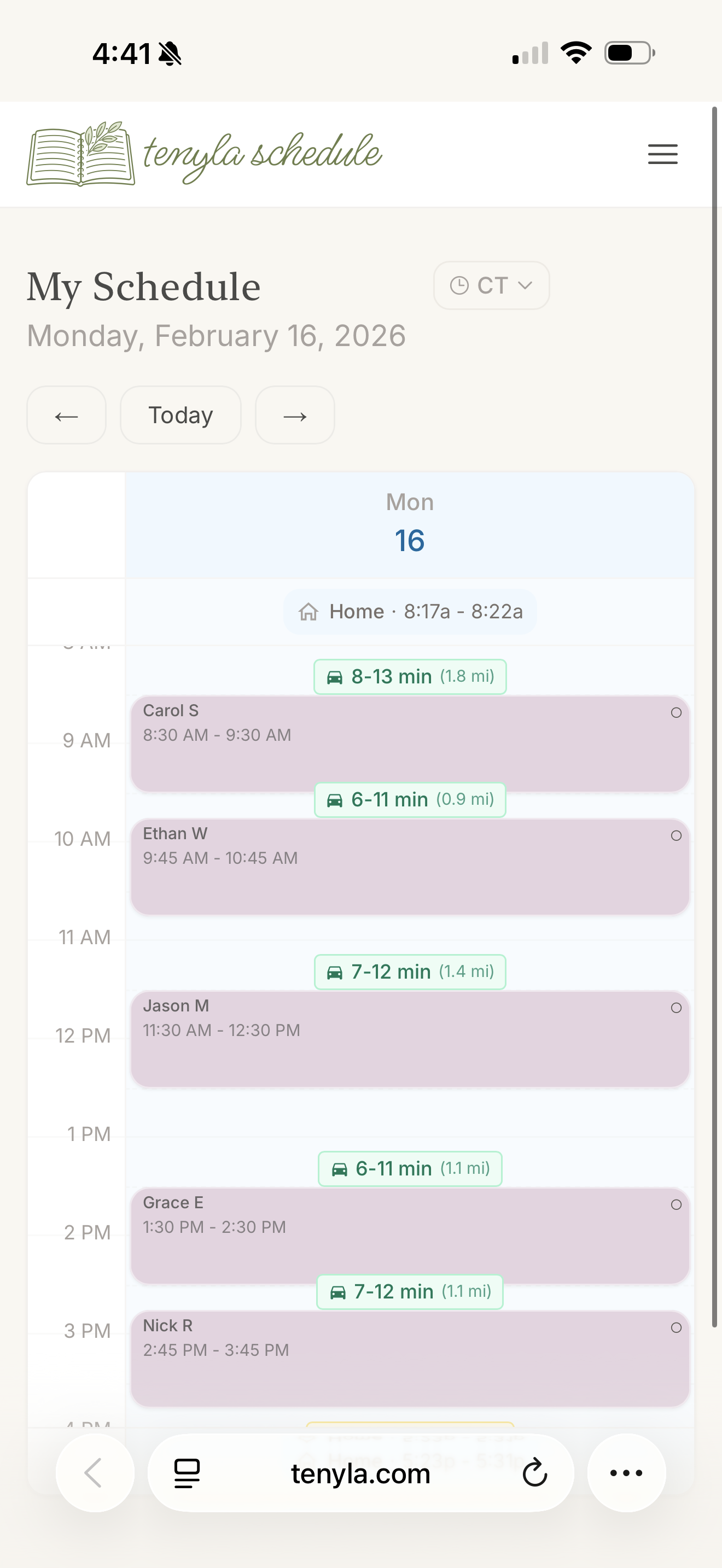Screen dimensions: 722x1568
Task: Toggle the circle on Jason M appointment
Action: tap(676, 1008)
